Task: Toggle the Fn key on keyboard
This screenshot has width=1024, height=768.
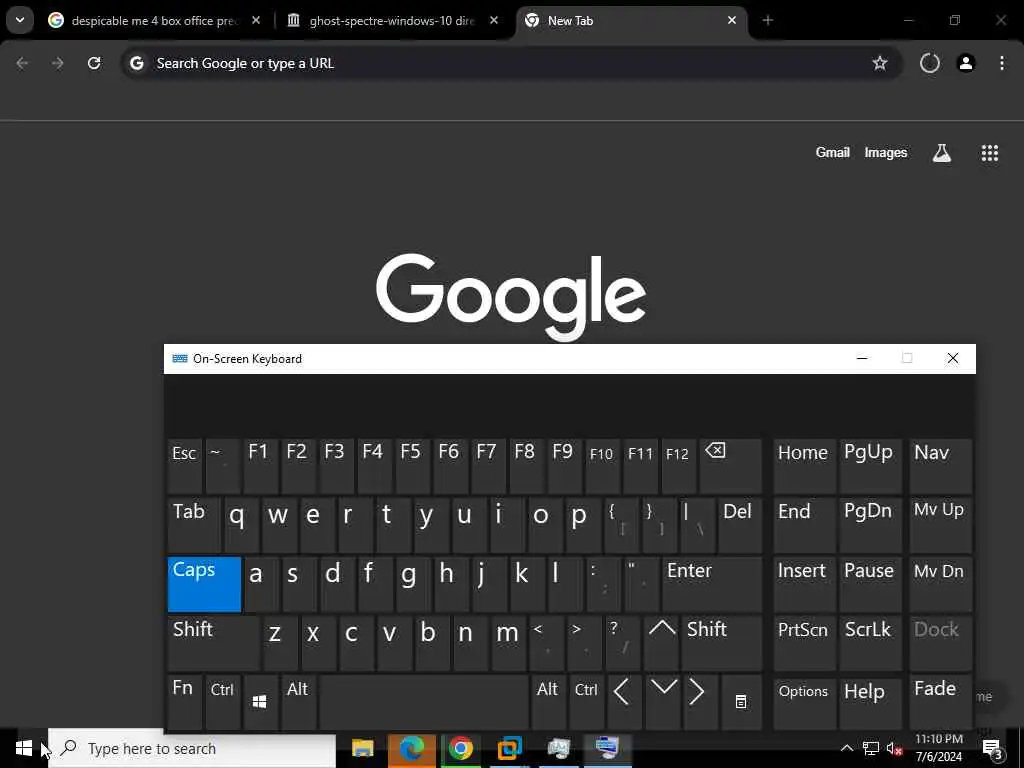Action: pos(184,702)
